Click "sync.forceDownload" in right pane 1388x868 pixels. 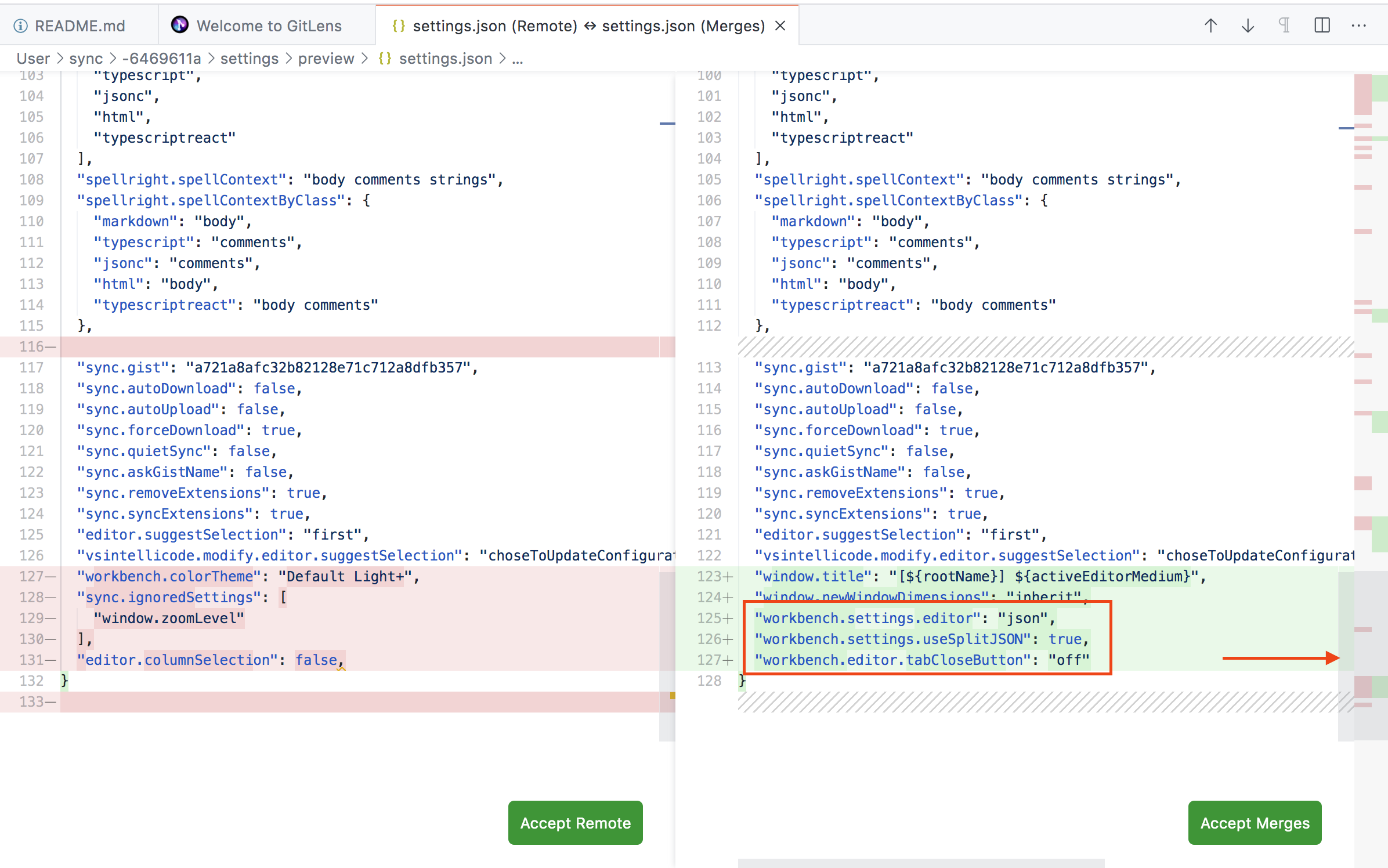click(x=838, y=430)
